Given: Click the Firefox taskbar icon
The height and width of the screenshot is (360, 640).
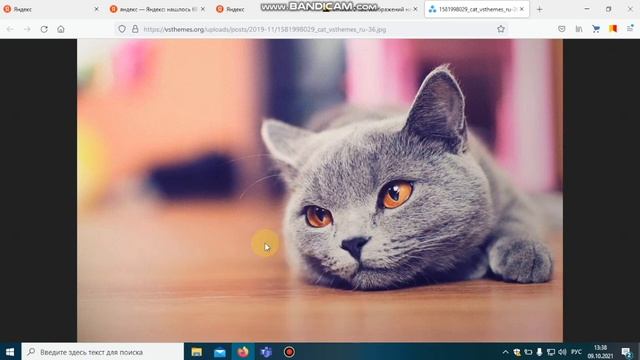Looking at the screenshot, I should (x=243, y=352).
